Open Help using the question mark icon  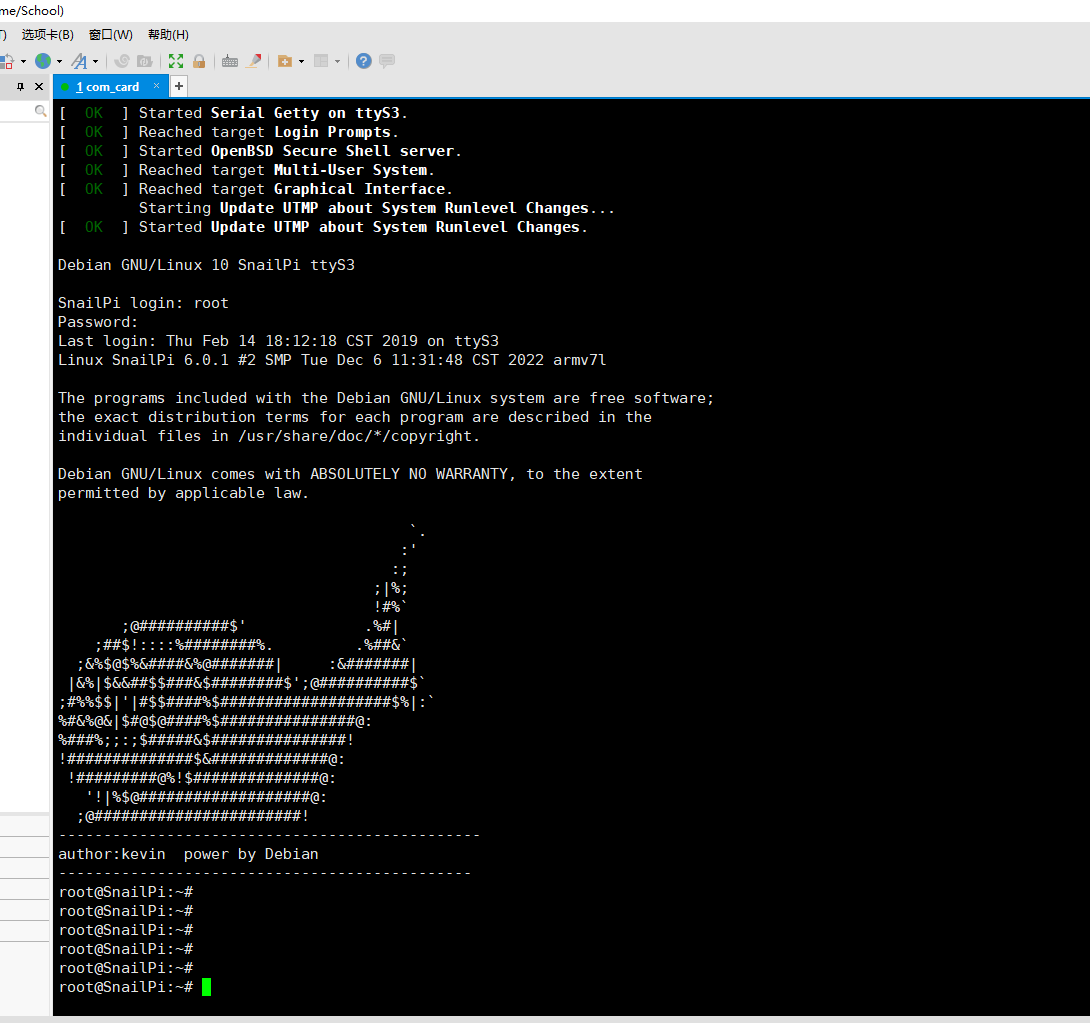pyautogui.click(x=363, y=60)
